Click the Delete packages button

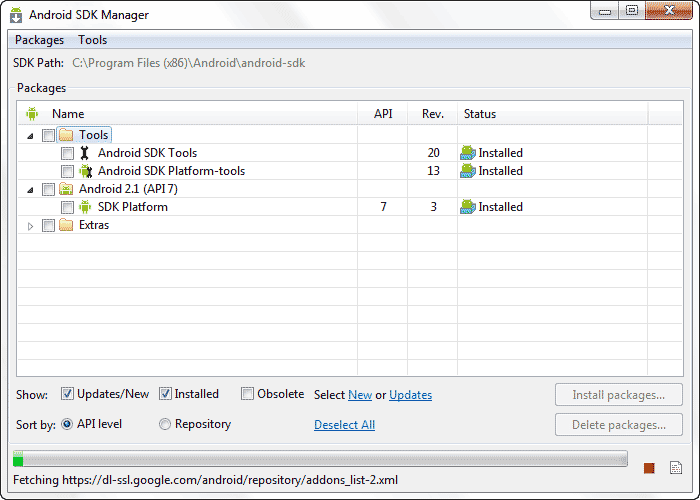pos(618,425)
